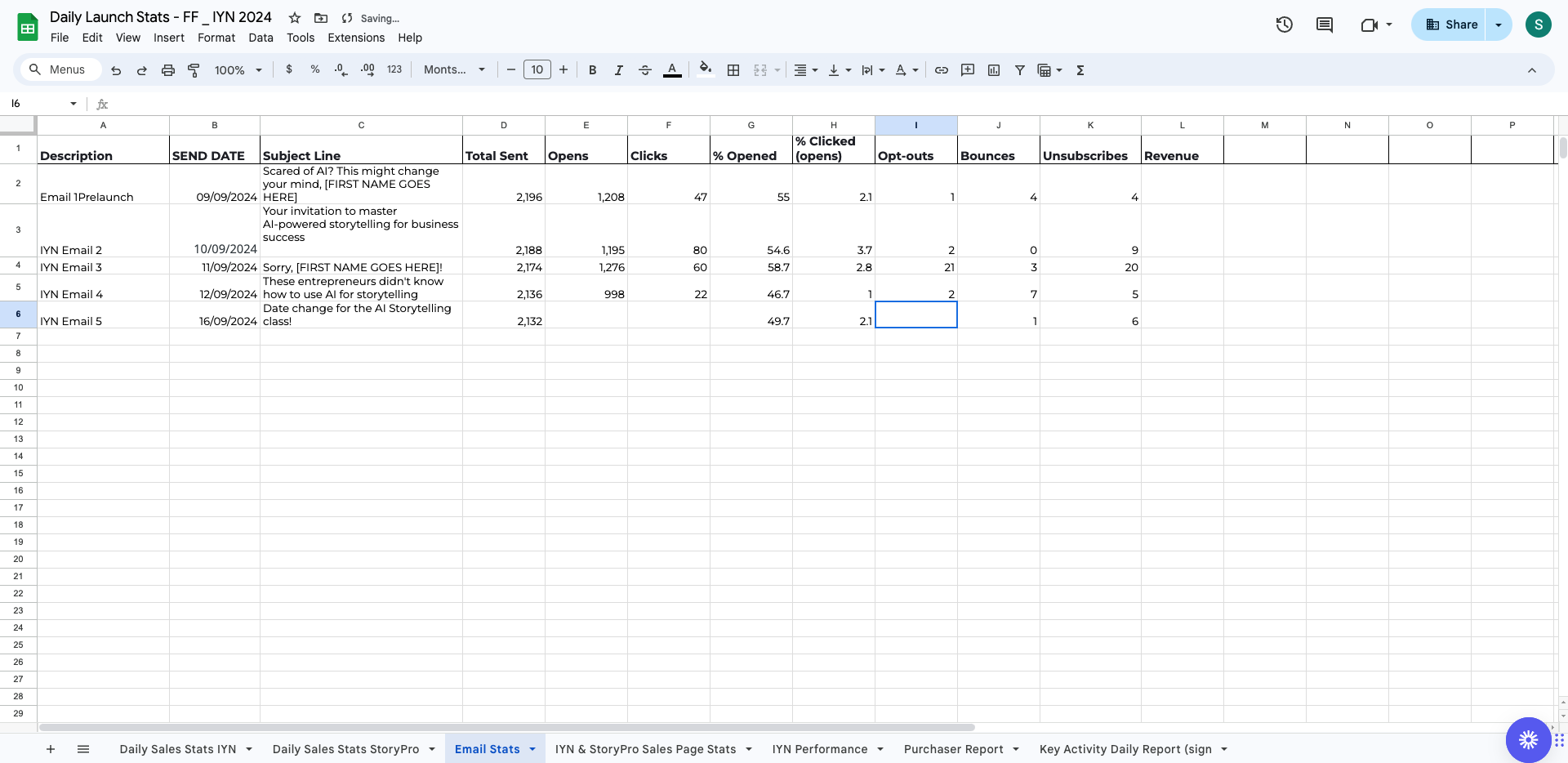Open the fill color bucket picker
Image resolution: width=1568 pixels, height=763 pixels.
tap(706, 70)
